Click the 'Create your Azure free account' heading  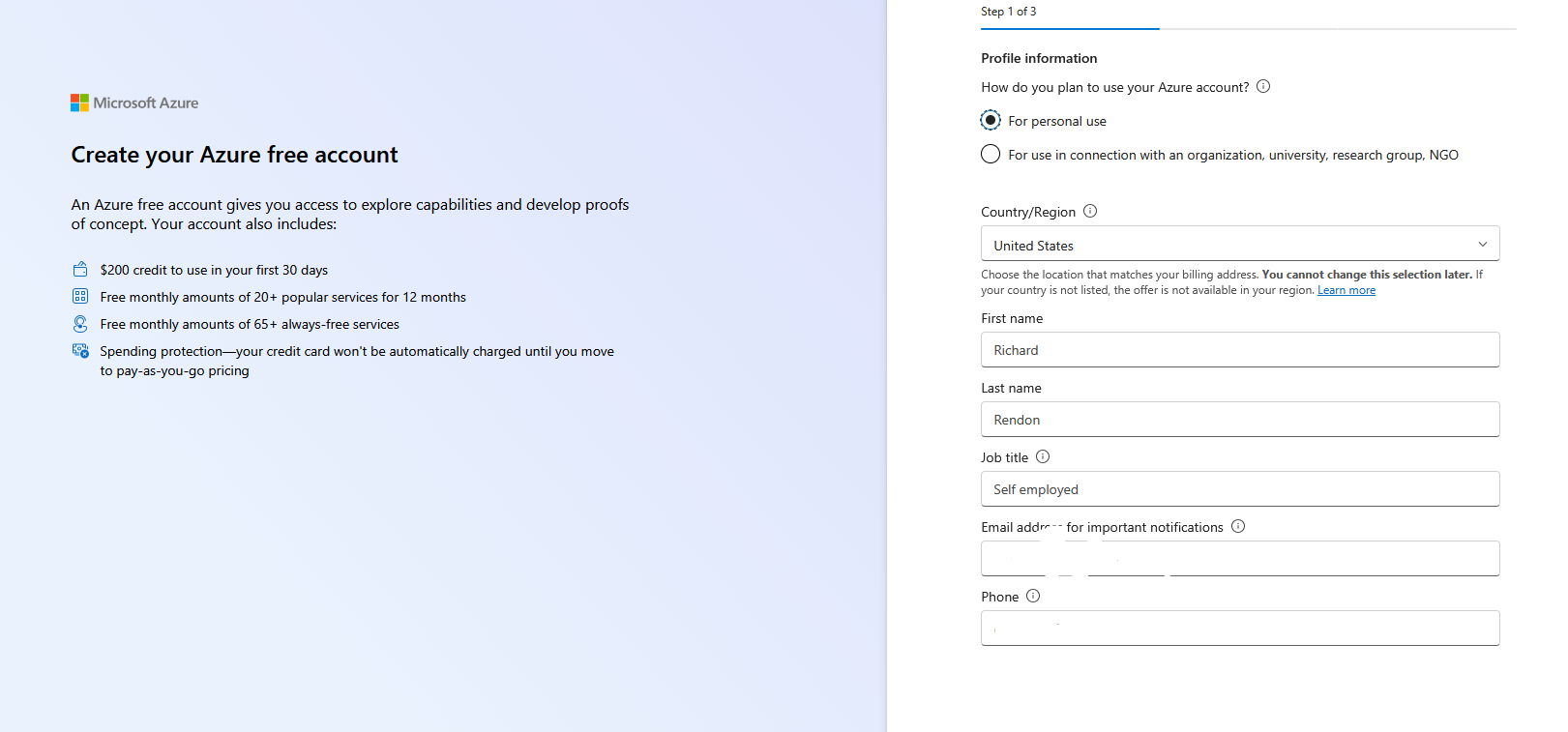pos(234,155)
